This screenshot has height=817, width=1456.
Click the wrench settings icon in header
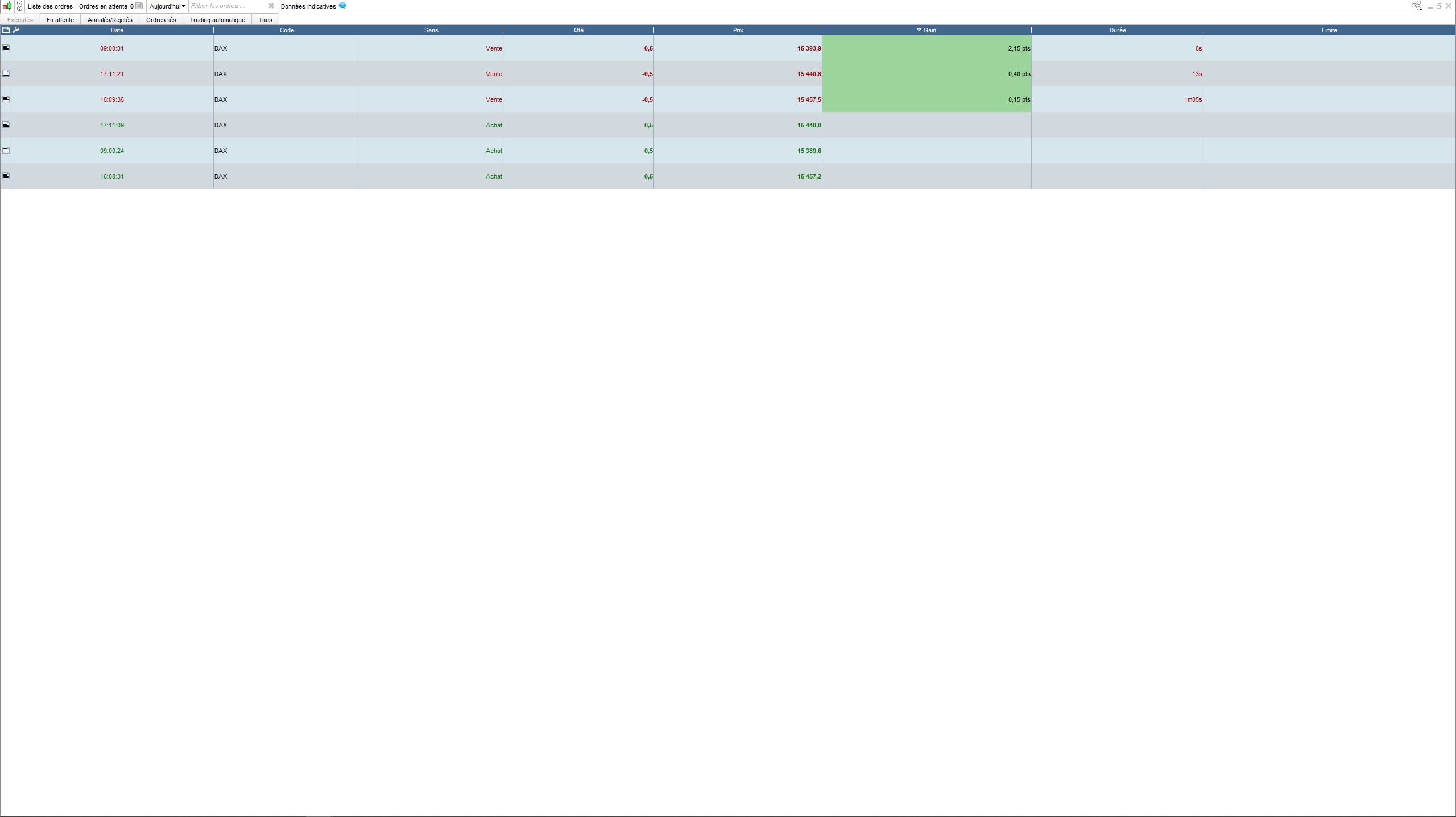(16, 30)
